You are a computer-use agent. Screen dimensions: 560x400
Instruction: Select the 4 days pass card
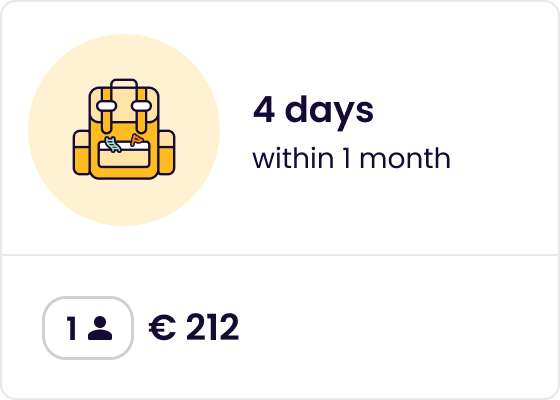(280, 200)
